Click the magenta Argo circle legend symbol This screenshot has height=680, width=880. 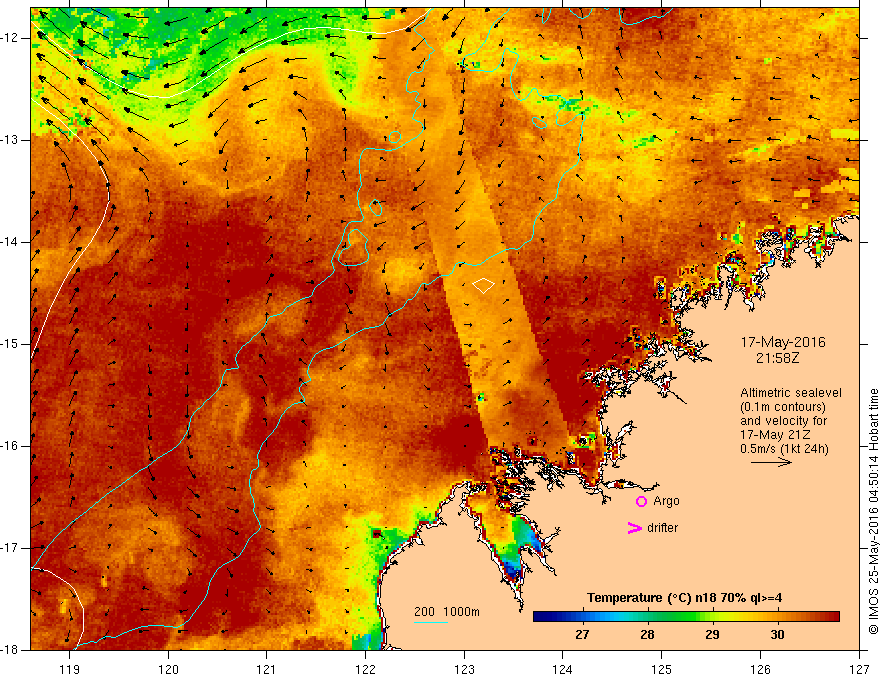(641, 502)
